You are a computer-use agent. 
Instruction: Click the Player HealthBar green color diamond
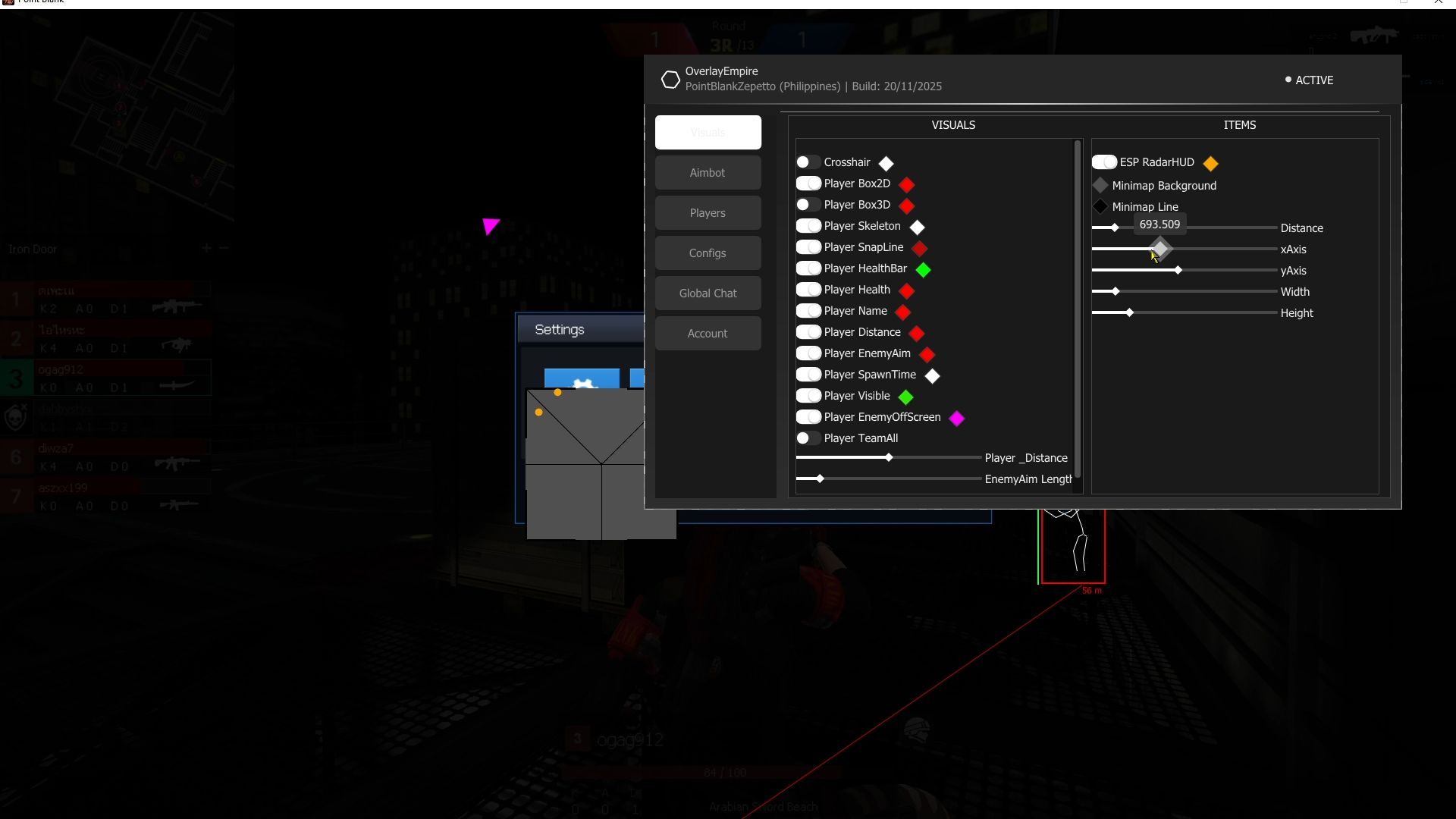point(923,269)
